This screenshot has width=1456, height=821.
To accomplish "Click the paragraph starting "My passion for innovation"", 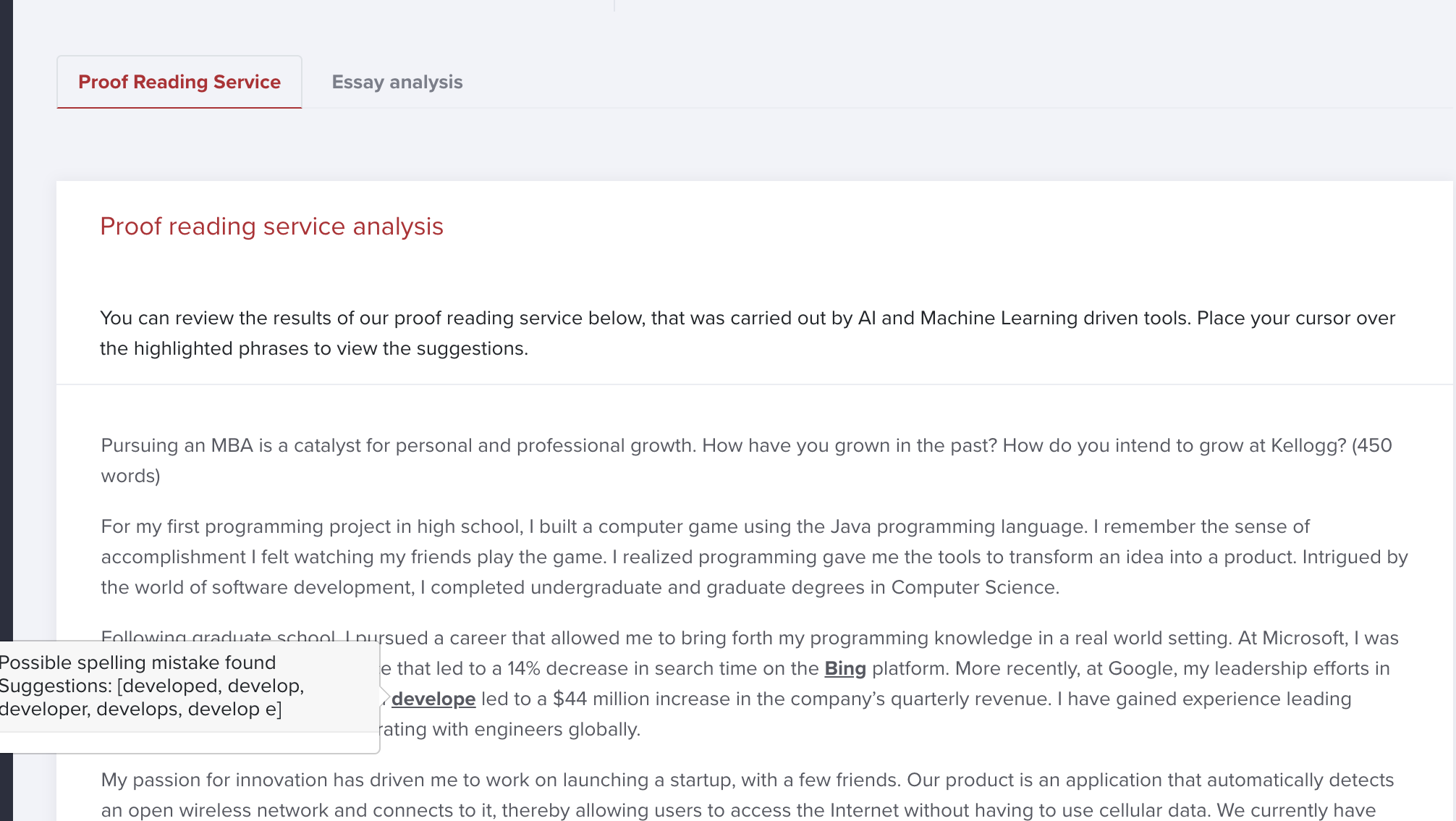I will pyautogui.click(x=724, y=795).
